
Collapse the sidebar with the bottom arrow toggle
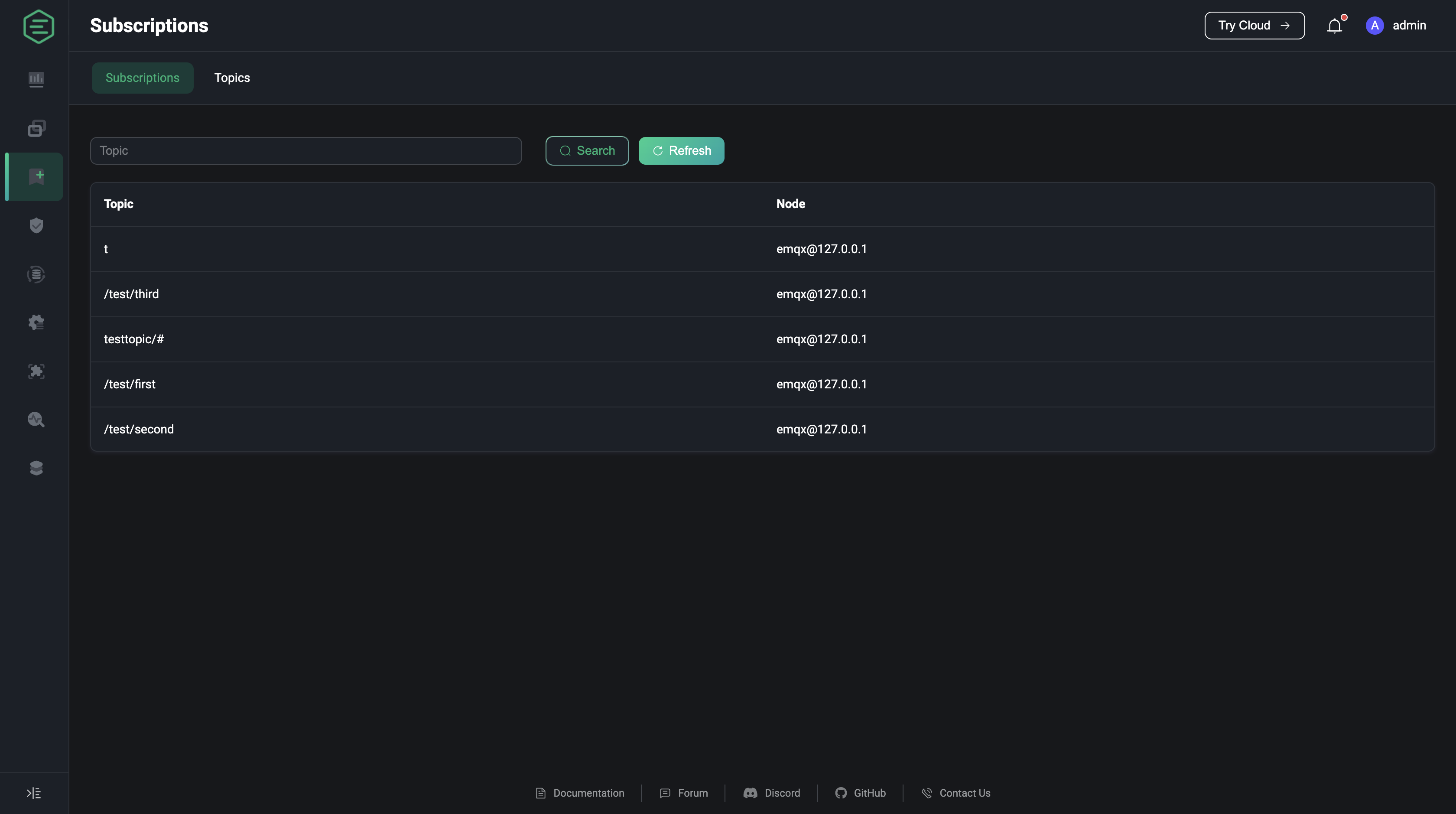33,792
